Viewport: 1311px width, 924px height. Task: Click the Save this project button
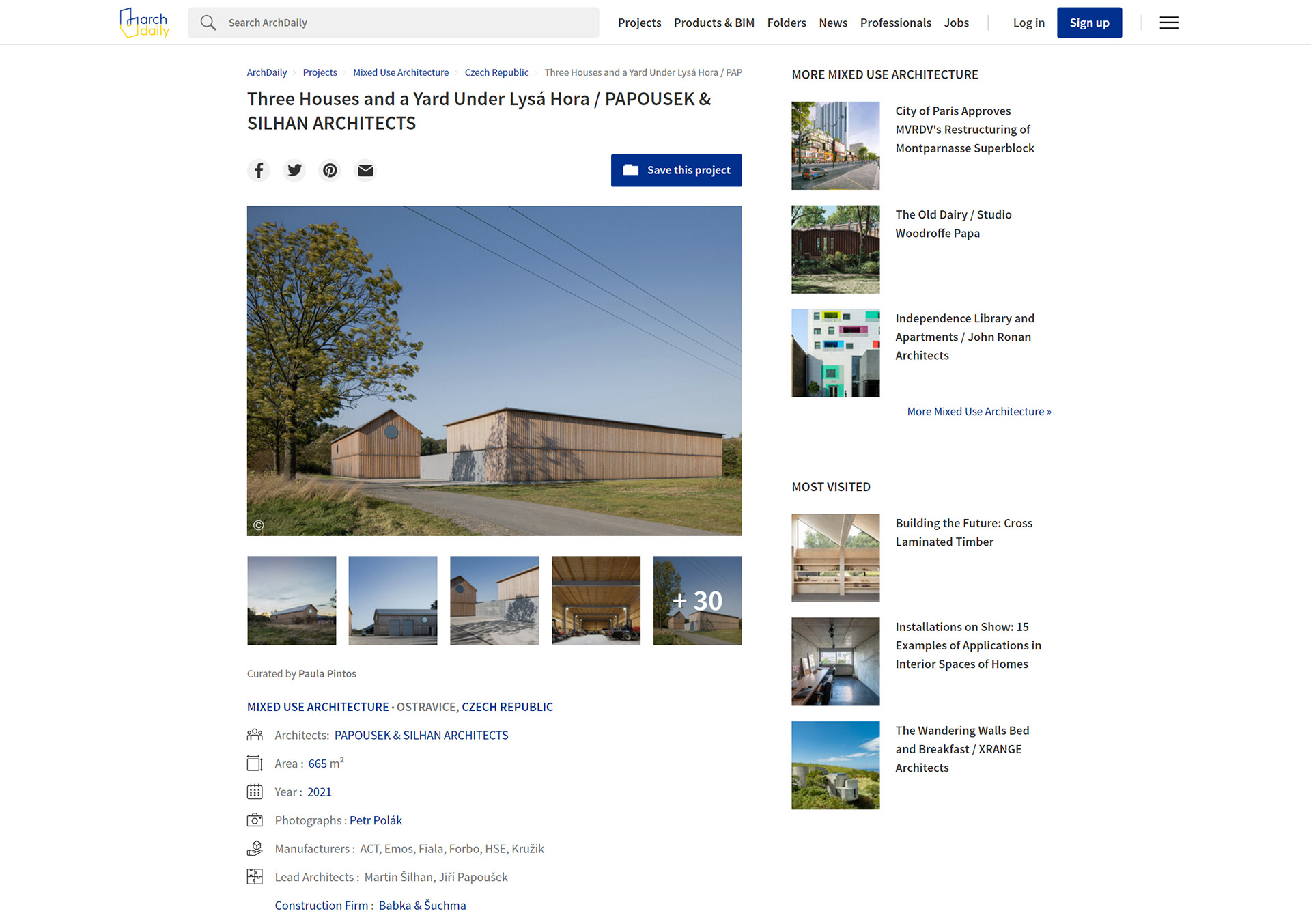click(676, 170)
